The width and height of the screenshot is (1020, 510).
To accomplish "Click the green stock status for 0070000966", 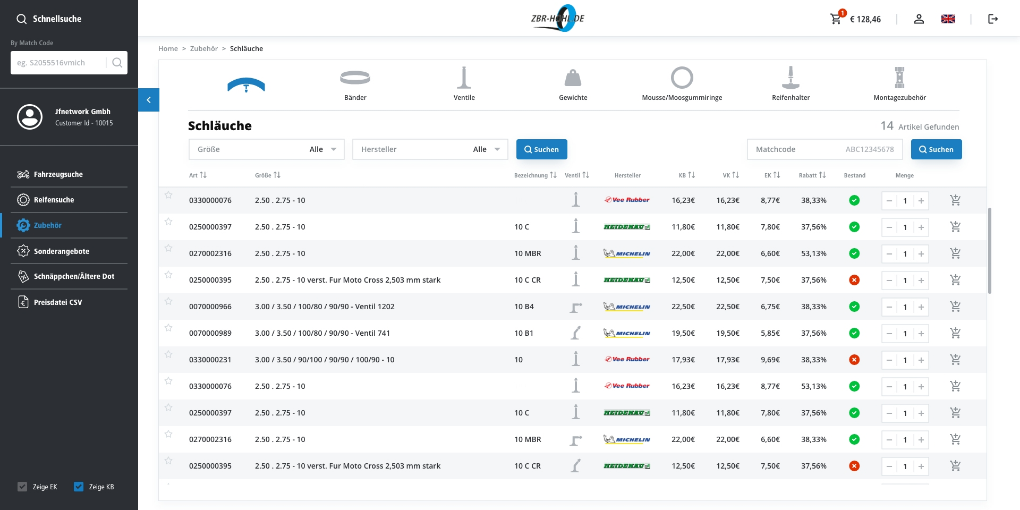I will 854,306.
